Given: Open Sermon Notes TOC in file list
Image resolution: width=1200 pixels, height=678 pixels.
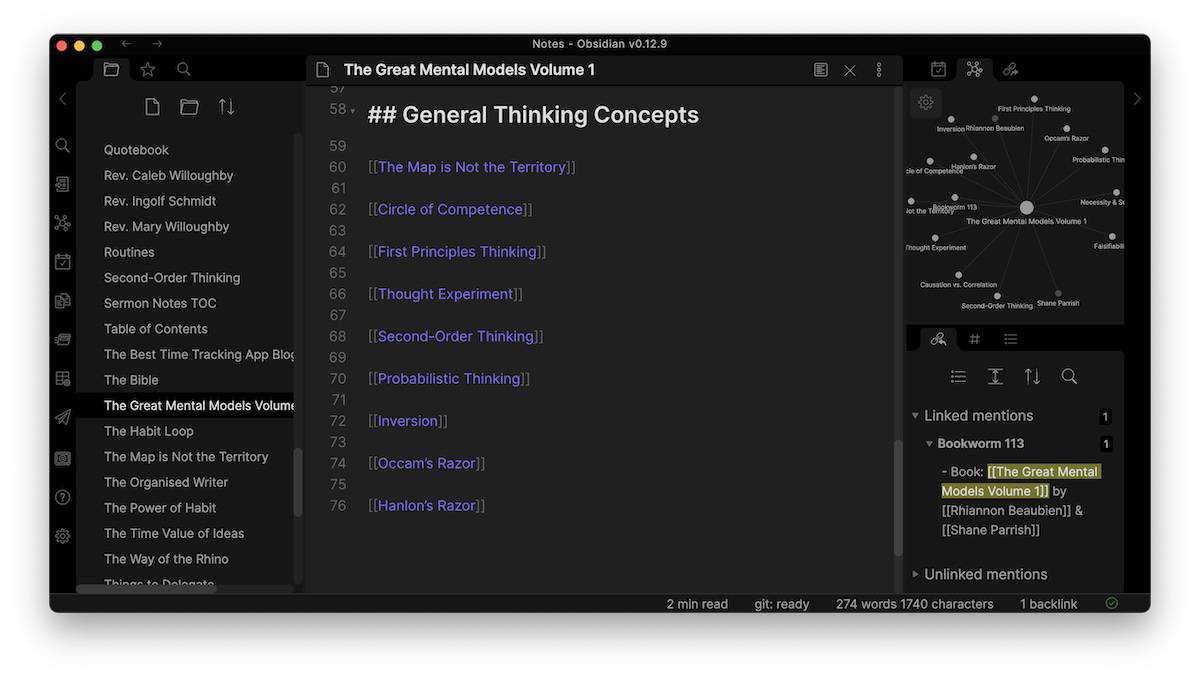Looking at the screenshot, I should pos(160,303).
